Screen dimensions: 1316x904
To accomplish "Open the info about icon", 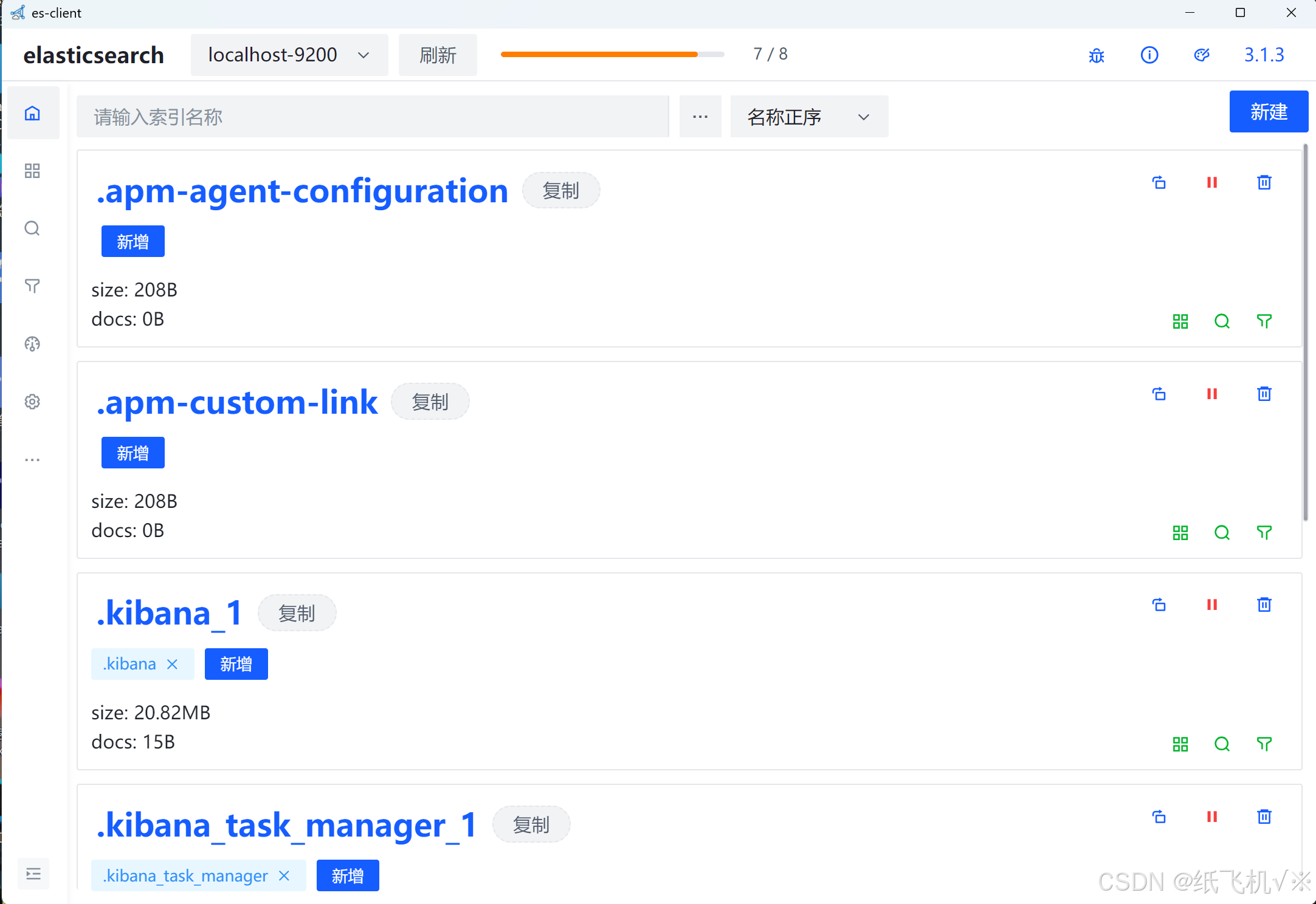I will click(1149, 55).
